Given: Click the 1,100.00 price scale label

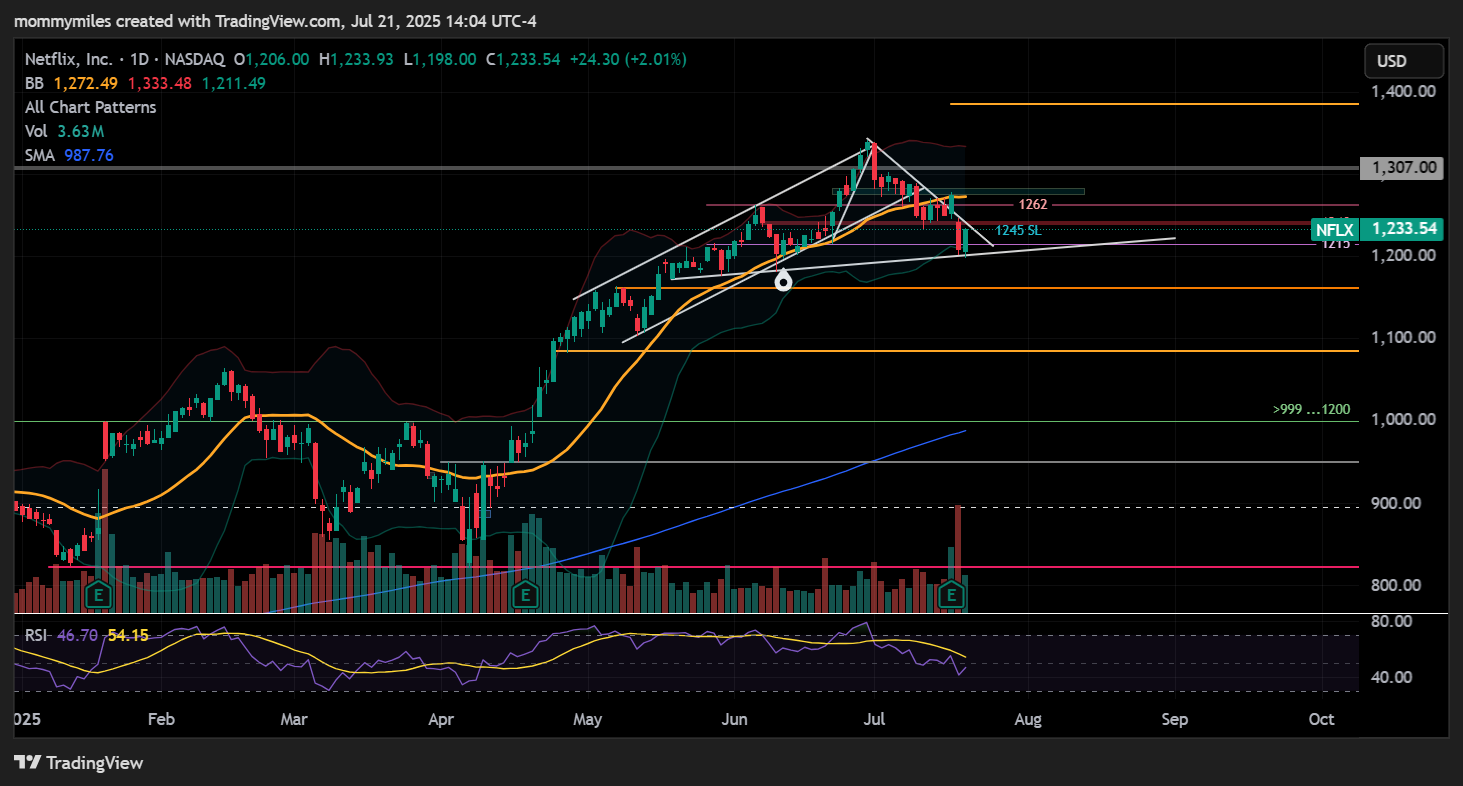Looking at the screenshot, I should [x=1404, y=337].
